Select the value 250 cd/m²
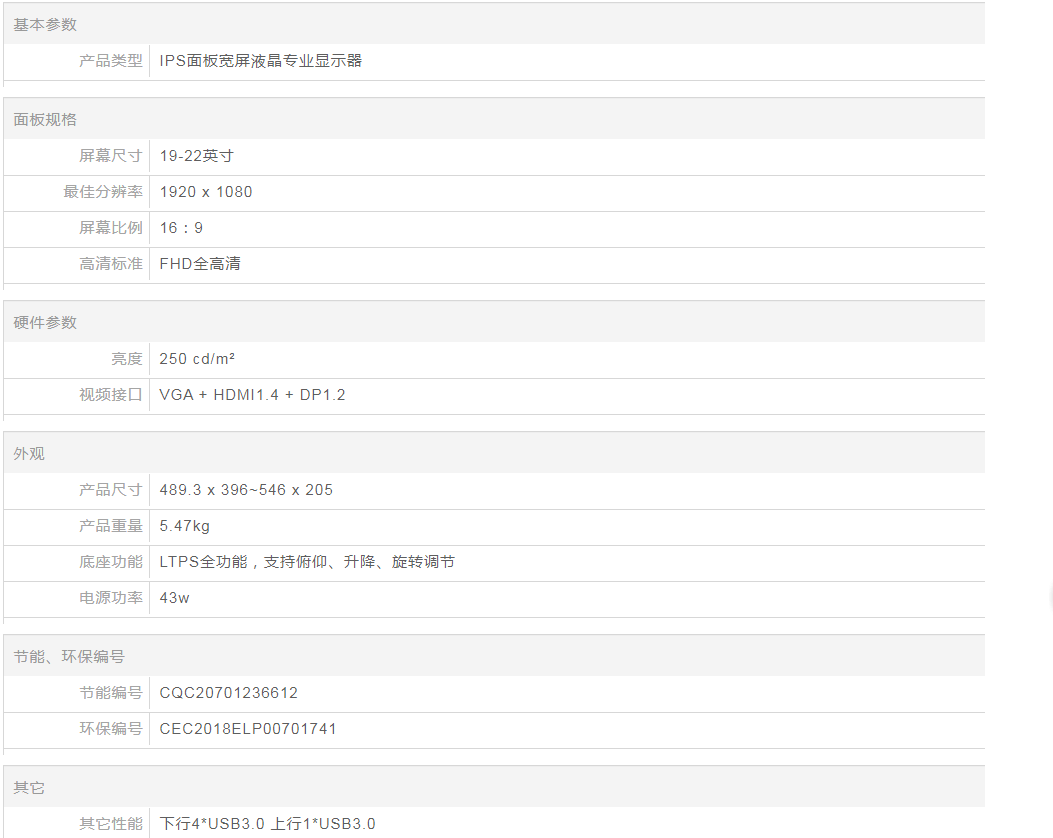1053x838 pixels. [197, 359]
